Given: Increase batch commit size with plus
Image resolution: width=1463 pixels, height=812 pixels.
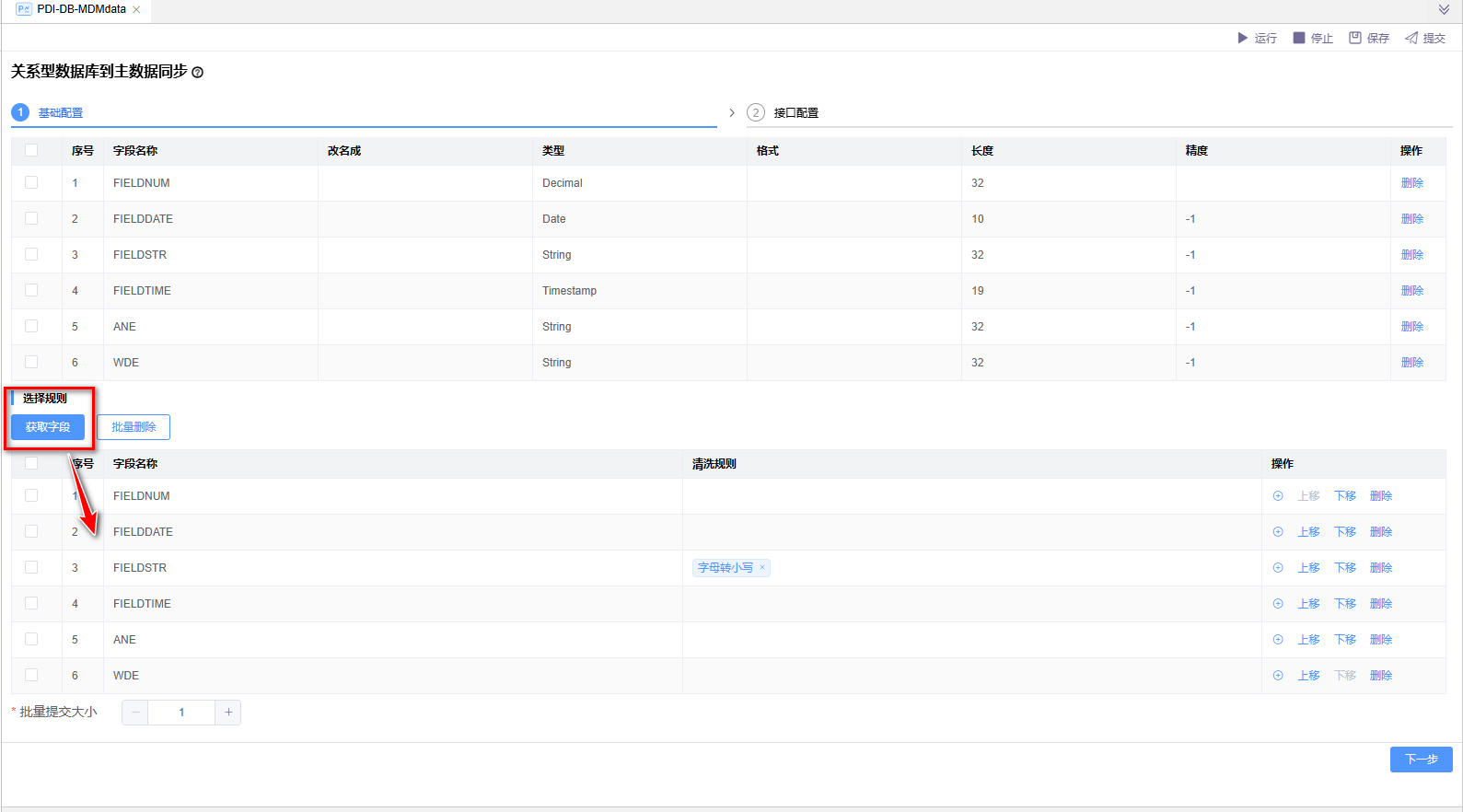Looking at the screenshot, I should point(228,713).
